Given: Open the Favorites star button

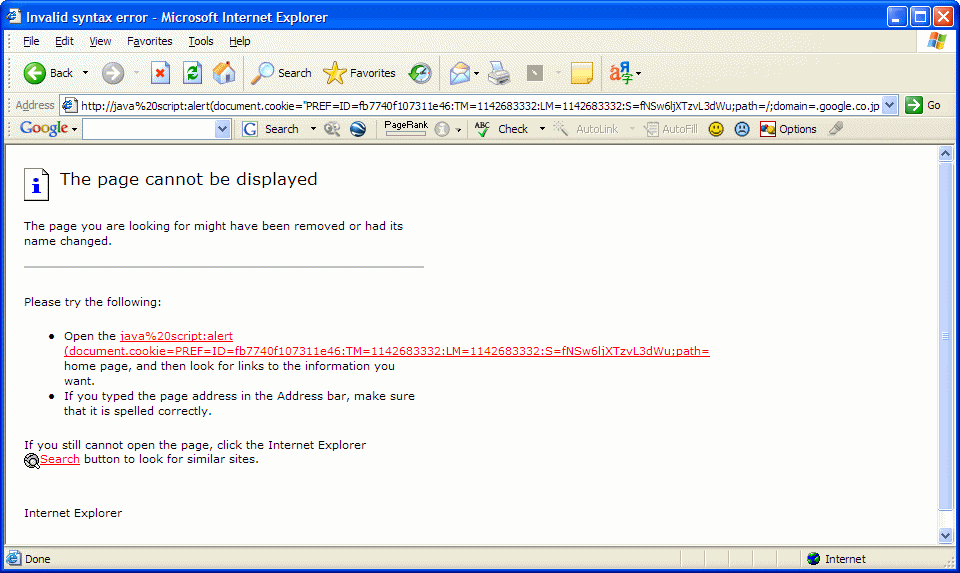Looking at the screenshot, I should 359,73.
